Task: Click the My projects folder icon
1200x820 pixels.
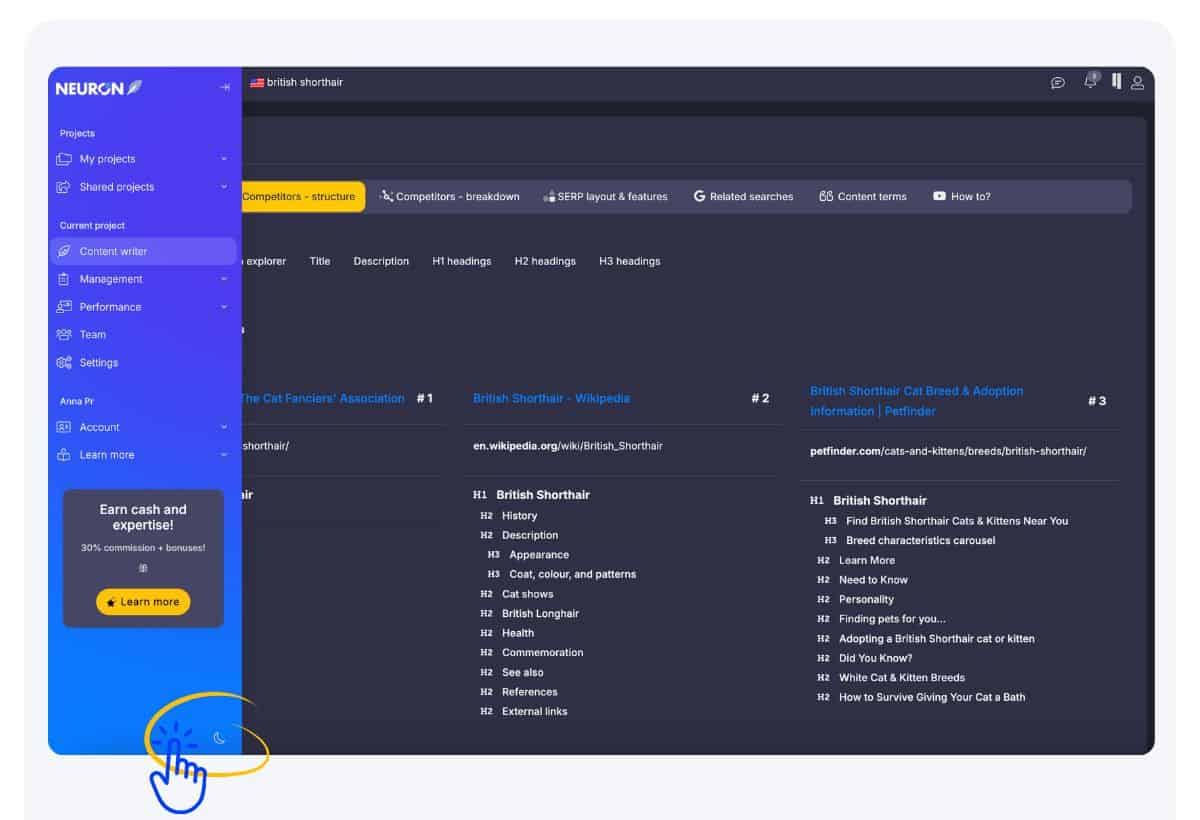Action: pos(64,159)
